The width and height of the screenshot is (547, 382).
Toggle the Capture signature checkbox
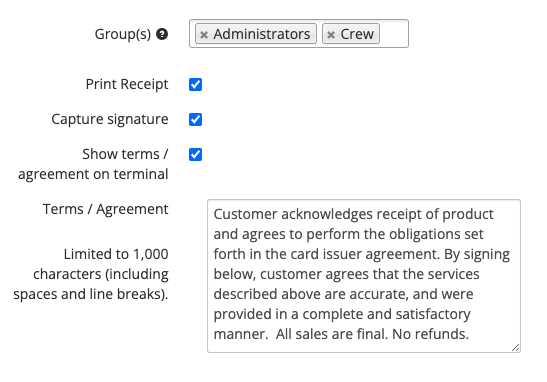coord(195,119)
